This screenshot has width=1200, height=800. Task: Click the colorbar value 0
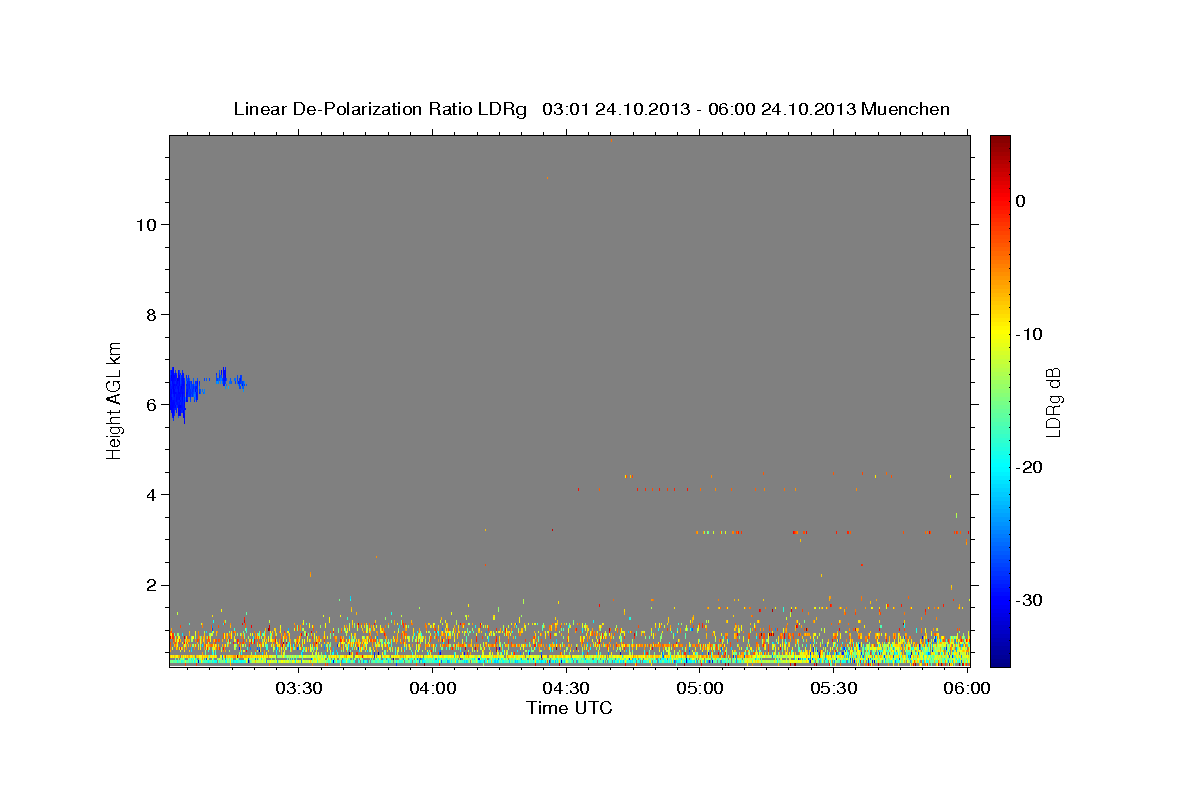[1020, 201]
